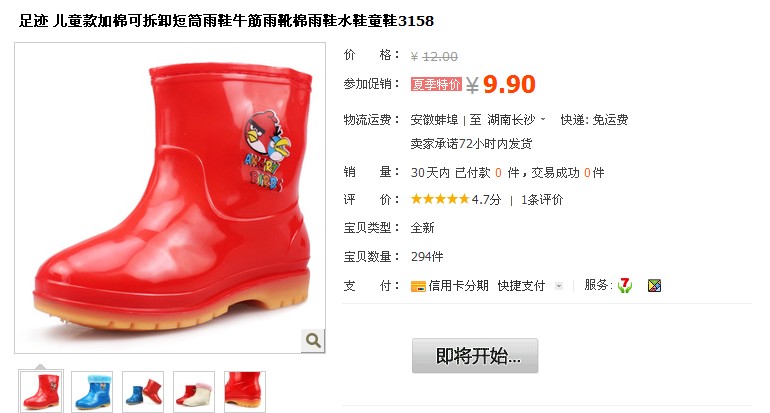The height and width of the screenshot is (413, 770).
Task: Click the large red boot main image
Action: point(170,198)
